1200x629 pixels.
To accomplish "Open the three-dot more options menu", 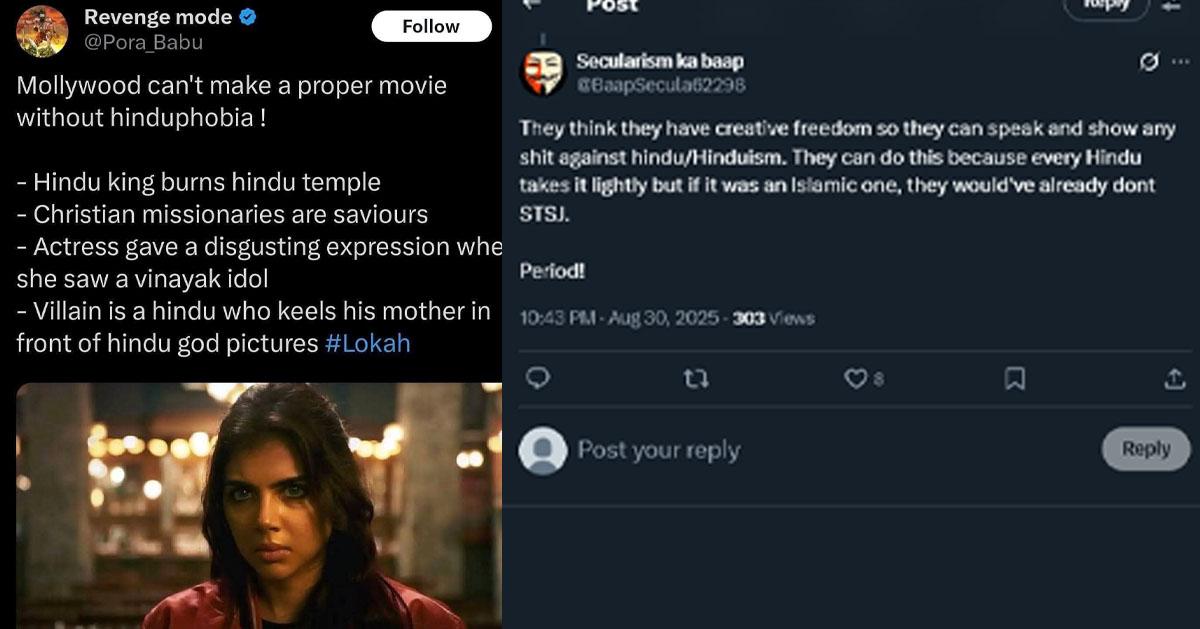I will pyautogui.click(x=1180, y=62).
